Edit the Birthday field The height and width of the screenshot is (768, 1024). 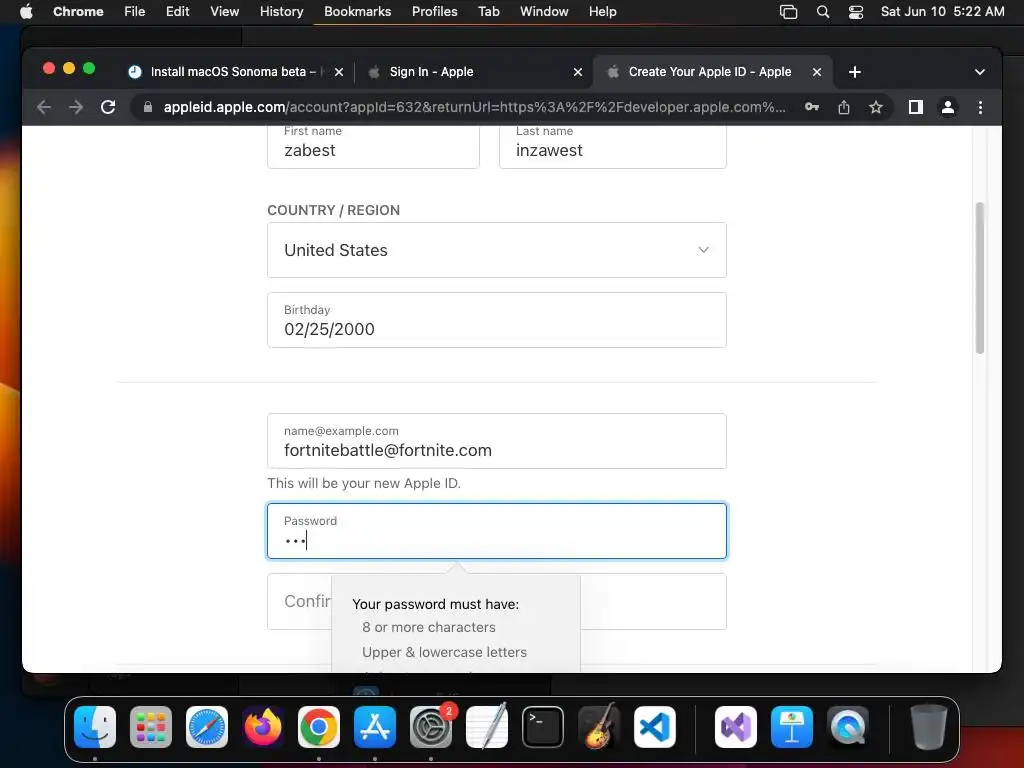click(496, 320)
